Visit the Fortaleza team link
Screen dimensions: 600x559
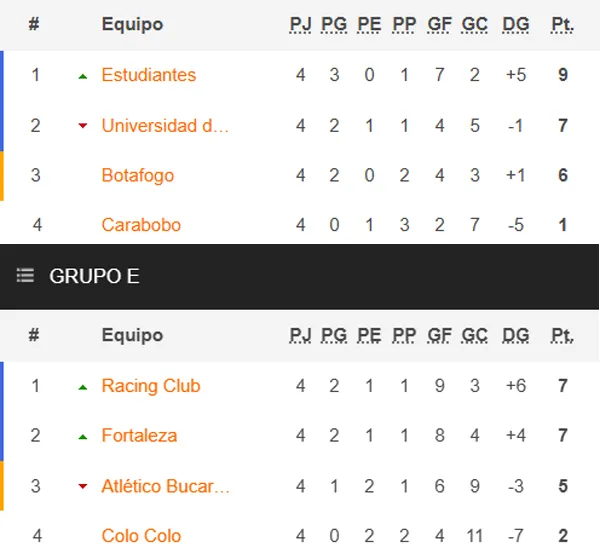click(x=139, y=436)
